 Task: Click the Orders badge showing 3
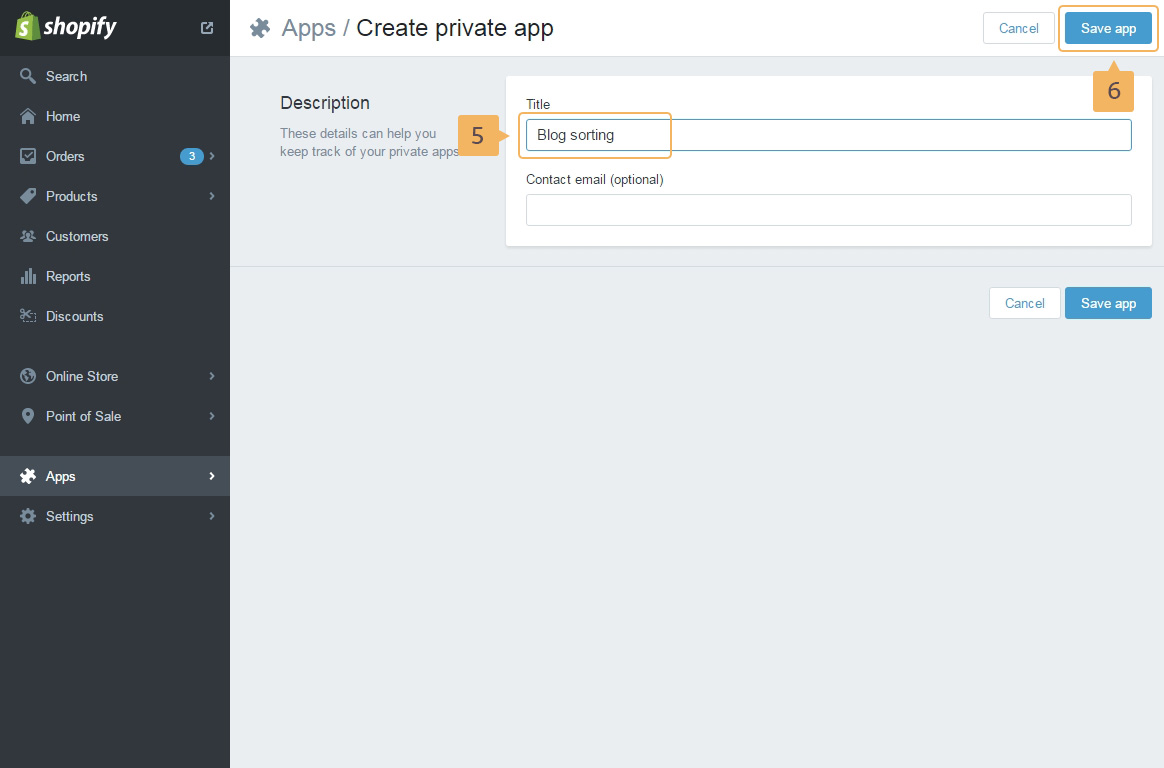coord(191,156)
